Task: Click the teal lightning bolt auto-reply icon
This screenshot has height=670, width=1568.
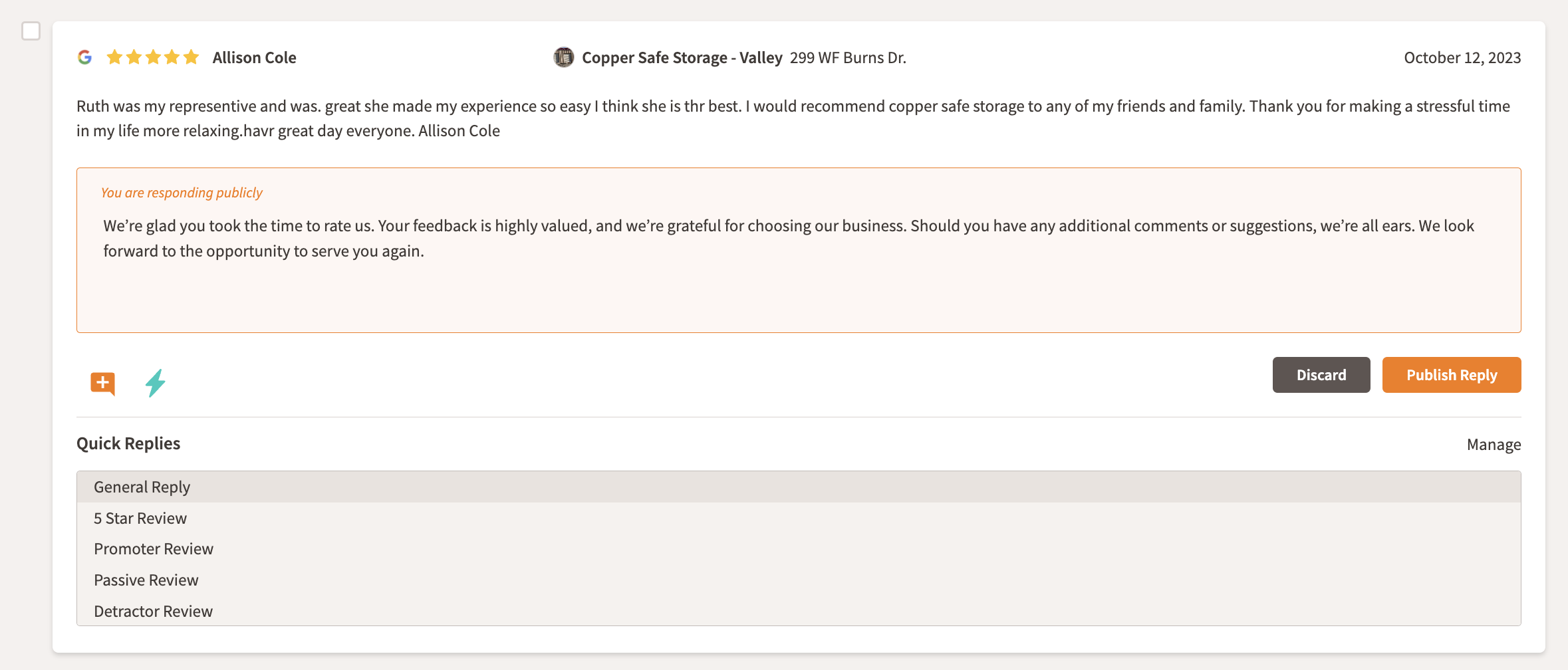Action: [x=155, y=383]
